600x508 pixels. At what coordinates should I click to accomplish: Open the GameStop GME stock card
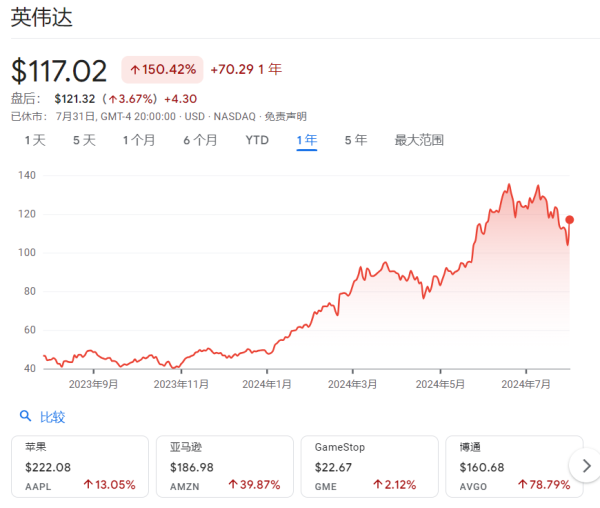[x=370, y=466]
